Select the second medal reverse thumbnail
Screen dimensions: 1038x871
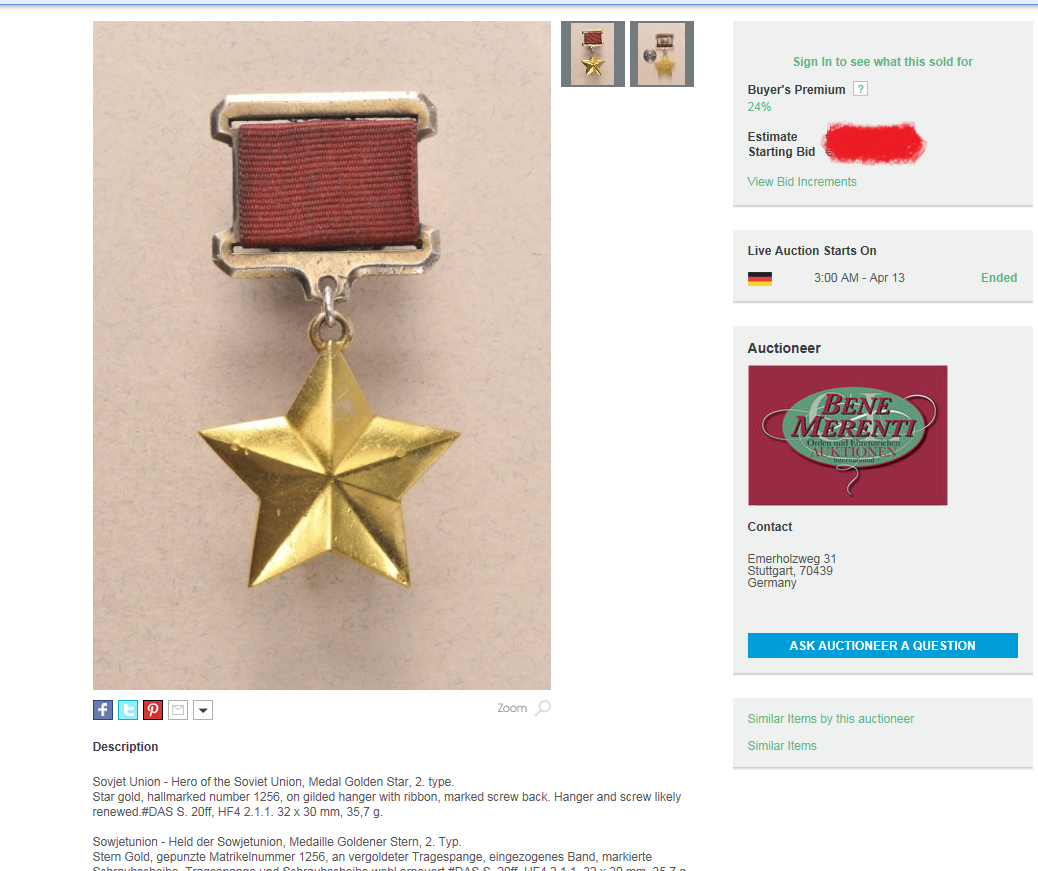(662, 54)
